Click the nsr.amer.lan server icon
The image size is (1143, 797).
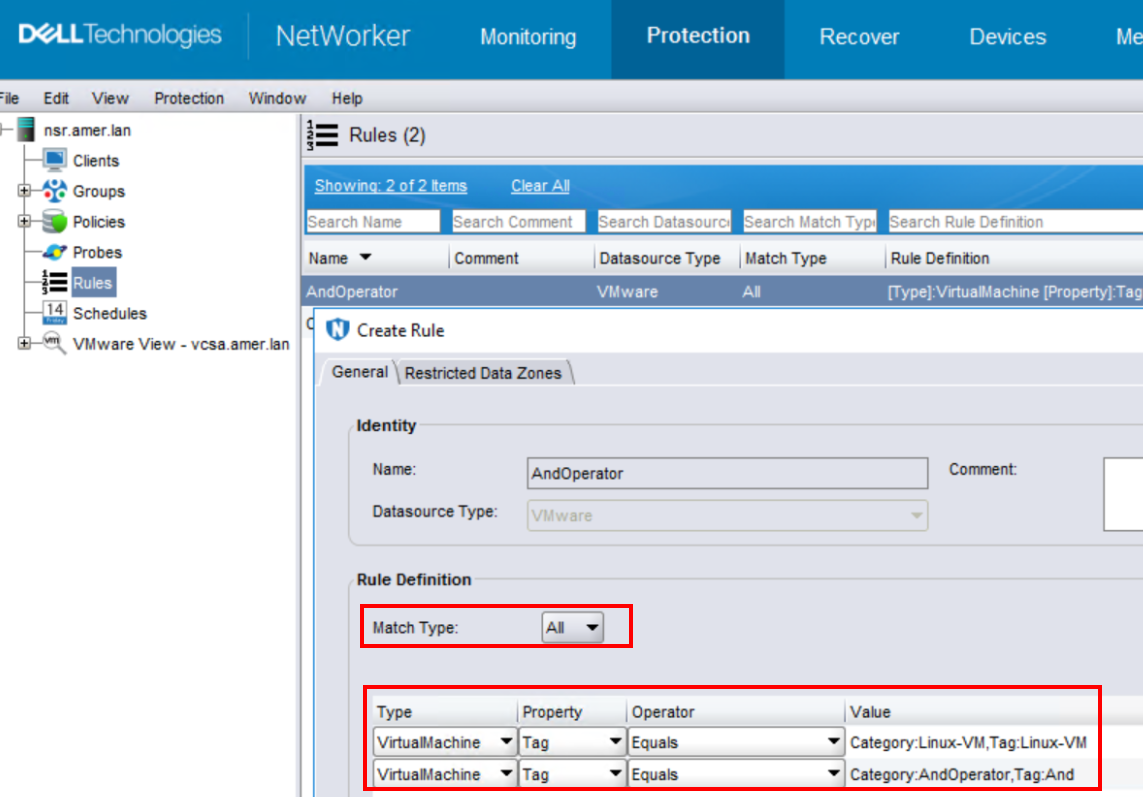coord(27,130)
